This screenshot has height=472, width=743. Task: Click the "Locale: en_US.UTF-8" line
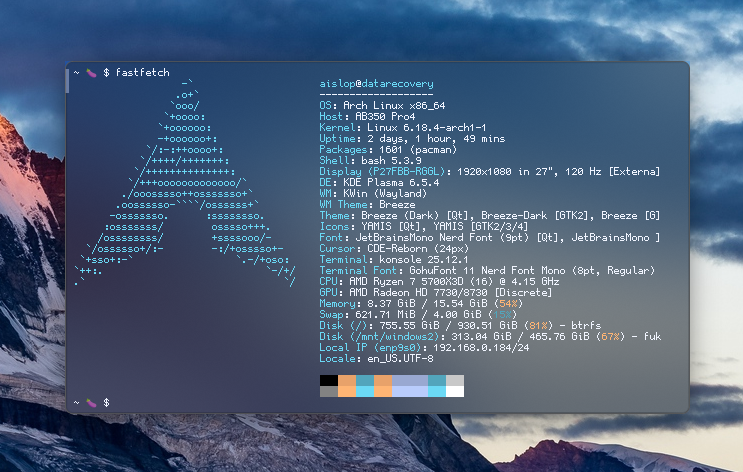click(376, 358)
